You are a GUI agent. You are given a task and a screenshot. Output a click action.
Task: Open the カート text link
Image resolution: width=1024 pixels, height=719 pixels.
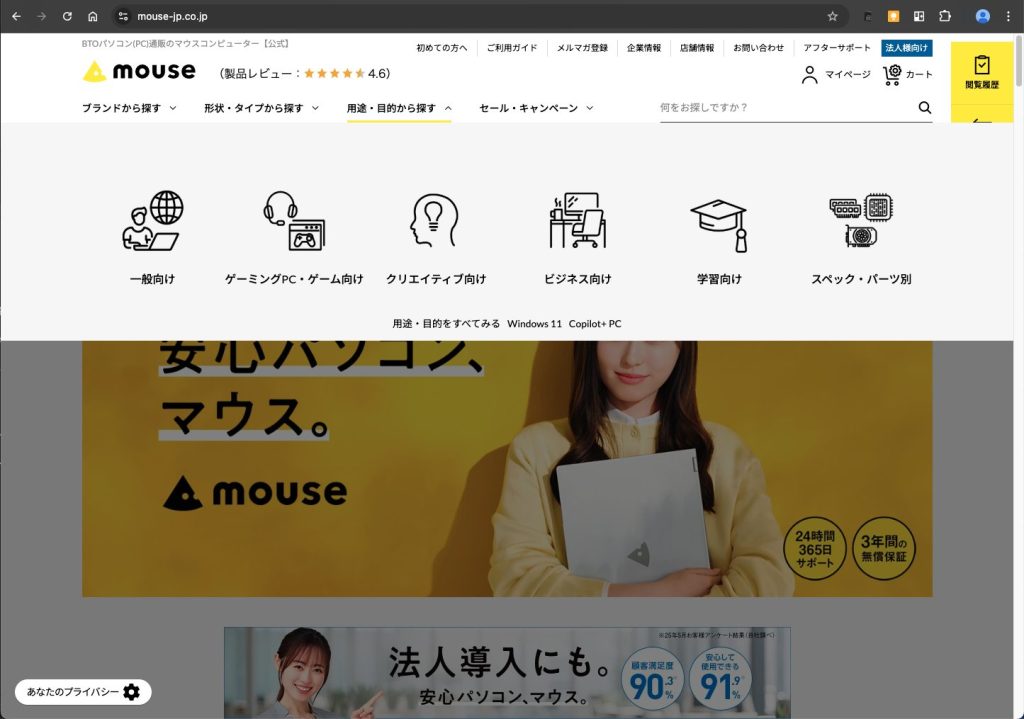point(919,74)
